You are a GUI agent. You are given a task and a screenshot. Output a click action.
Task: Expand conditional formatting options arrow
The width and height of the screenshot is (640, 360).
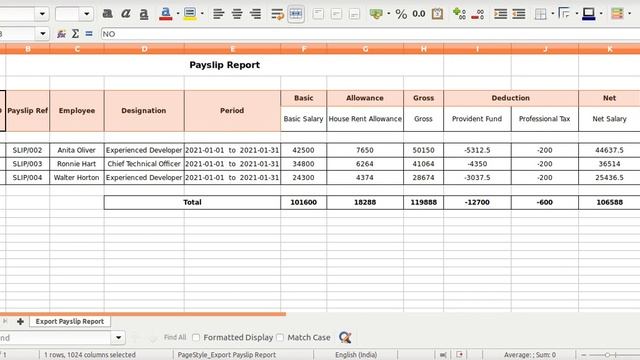[x=630, y=14]
